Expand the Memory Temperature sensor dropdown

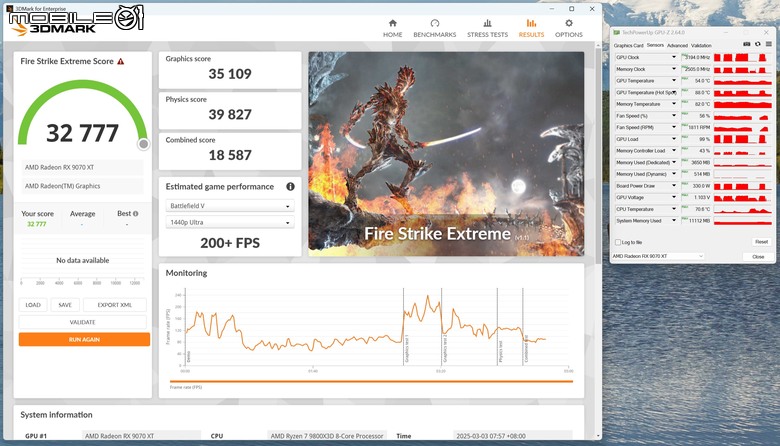click(674, 104)
